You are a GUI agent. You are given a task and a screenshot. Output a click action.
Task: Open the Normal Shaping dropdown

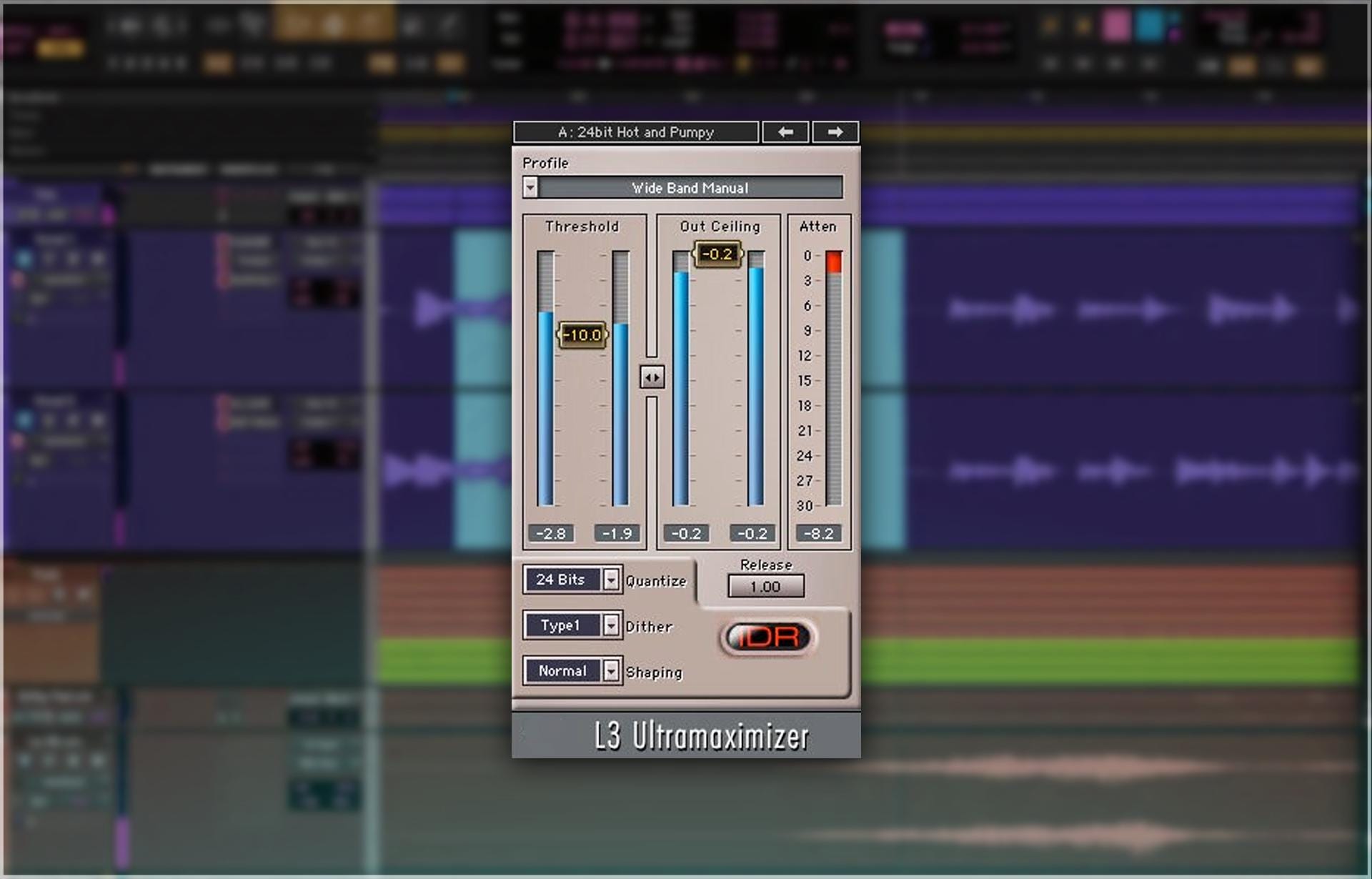[572, 671]
